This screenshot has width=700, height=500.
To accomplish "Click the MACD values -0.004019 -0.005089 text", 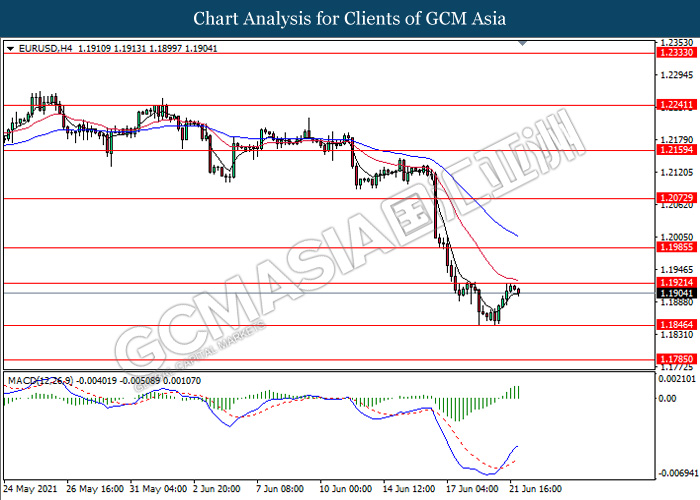I will pyautogui.click(x=118, y=381).
